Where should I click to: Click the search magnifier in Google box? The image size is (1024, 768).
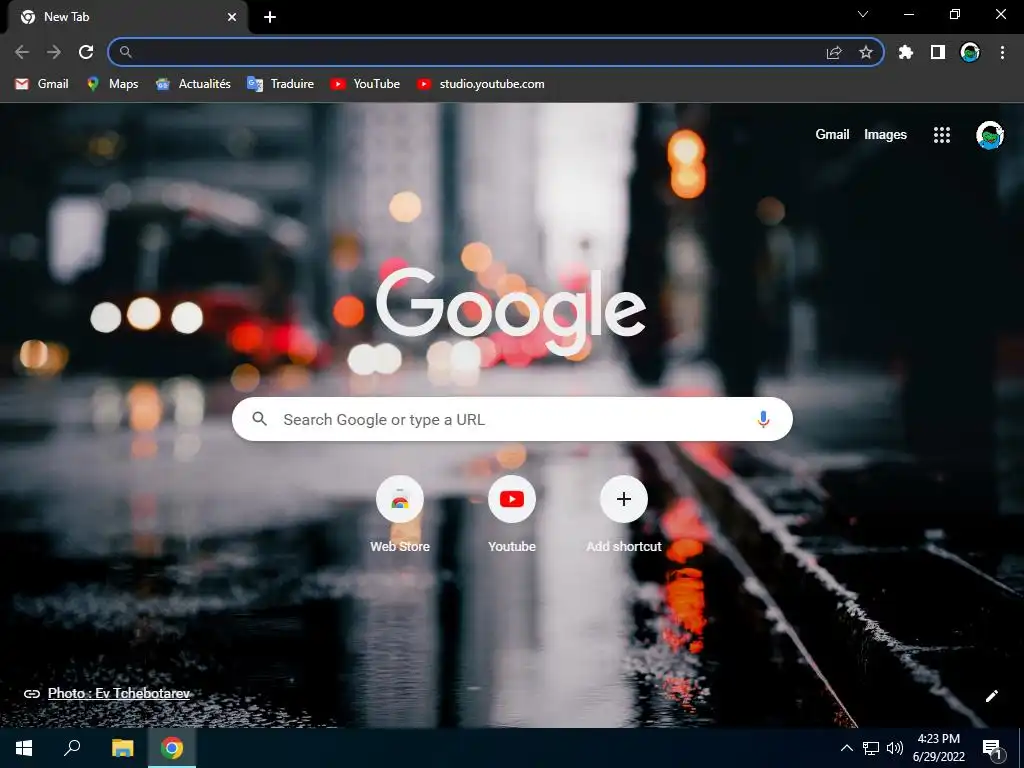(x=259, y=419)
